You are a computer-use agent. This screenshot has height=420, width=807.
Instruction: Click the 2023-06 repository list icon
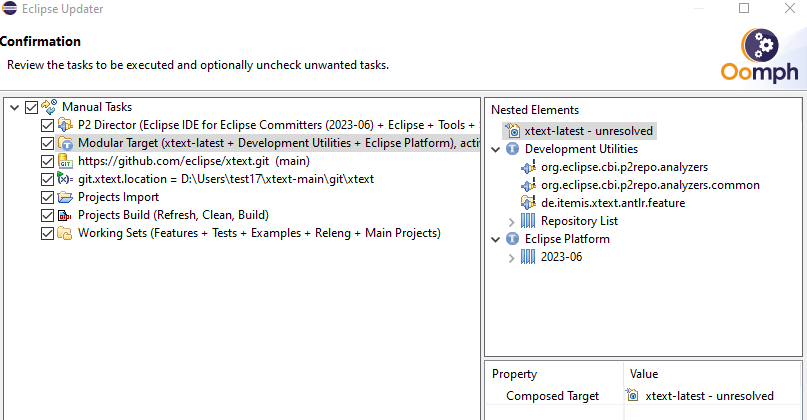[x=528, y=257]
